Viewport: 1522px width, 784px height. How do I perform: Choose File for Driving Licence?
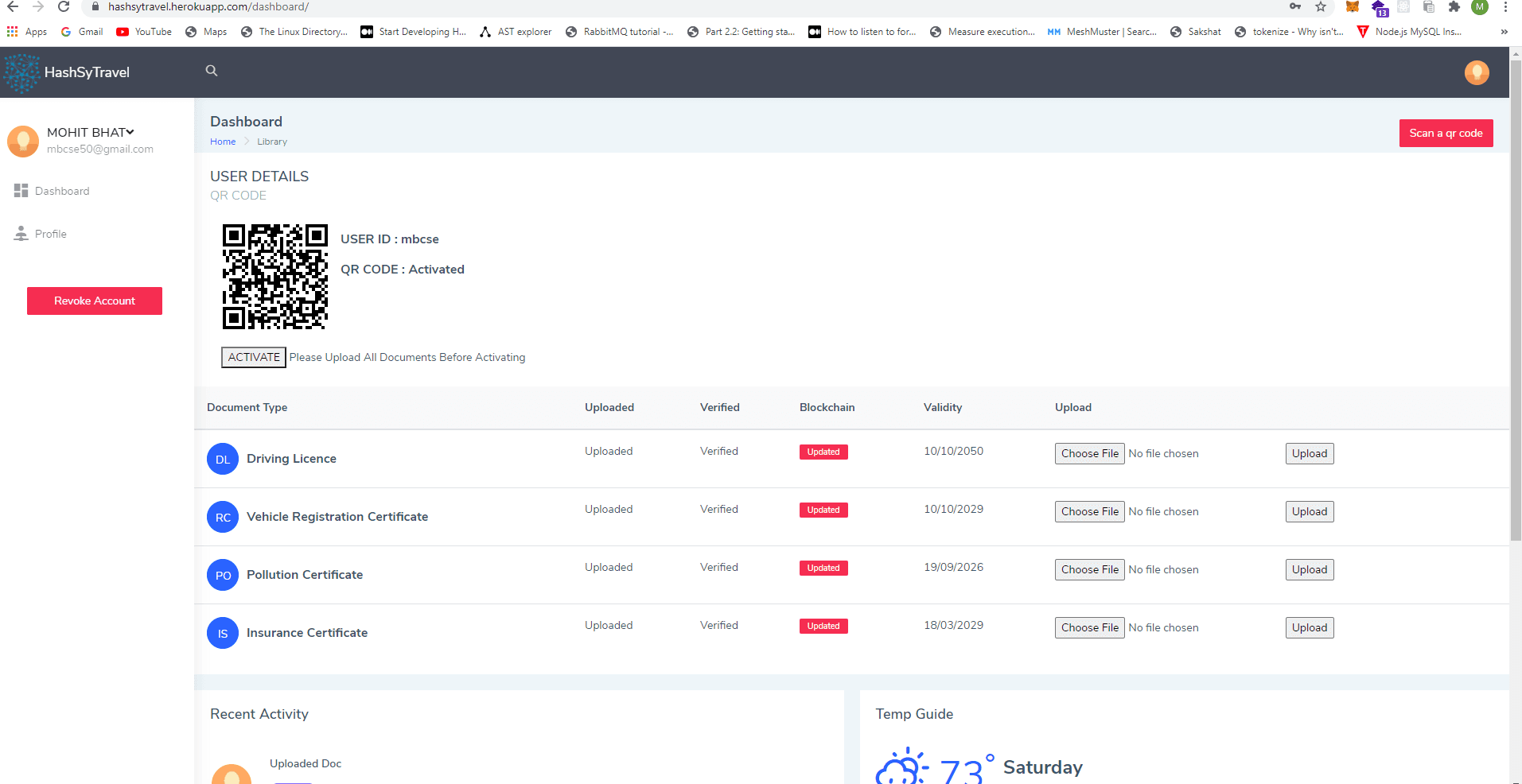click(1089, 453)
